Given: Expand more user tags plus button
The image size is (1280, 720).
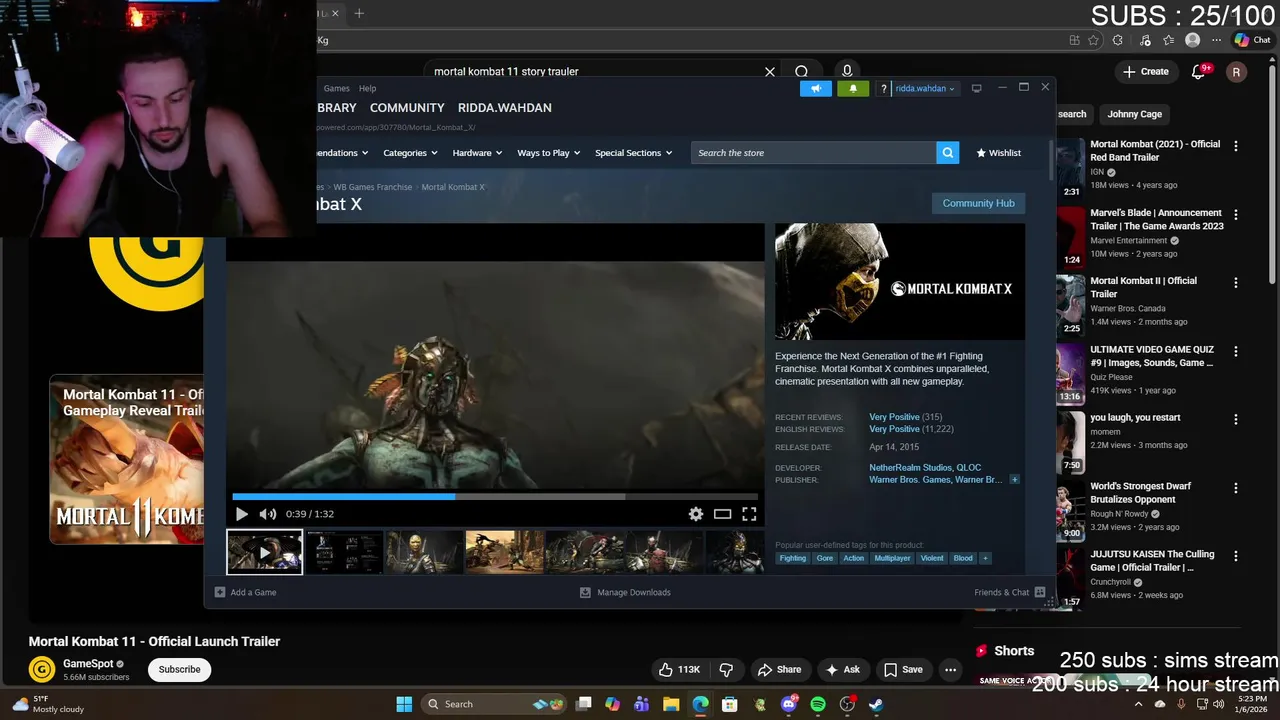Looking at the screenshot, I should [x=985, y=558].
